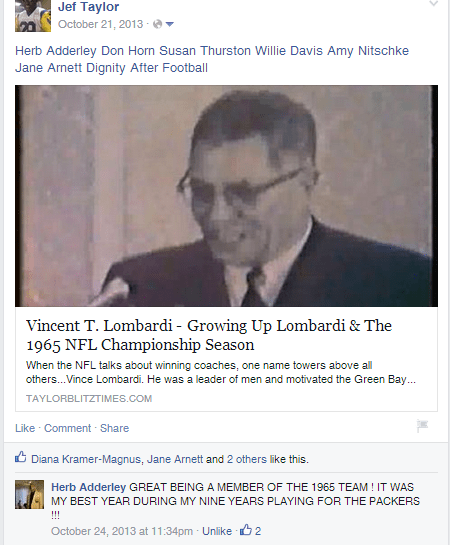Open the audience selector dropdown arrow
Screen dimensions: 450x545
(170, 24)
